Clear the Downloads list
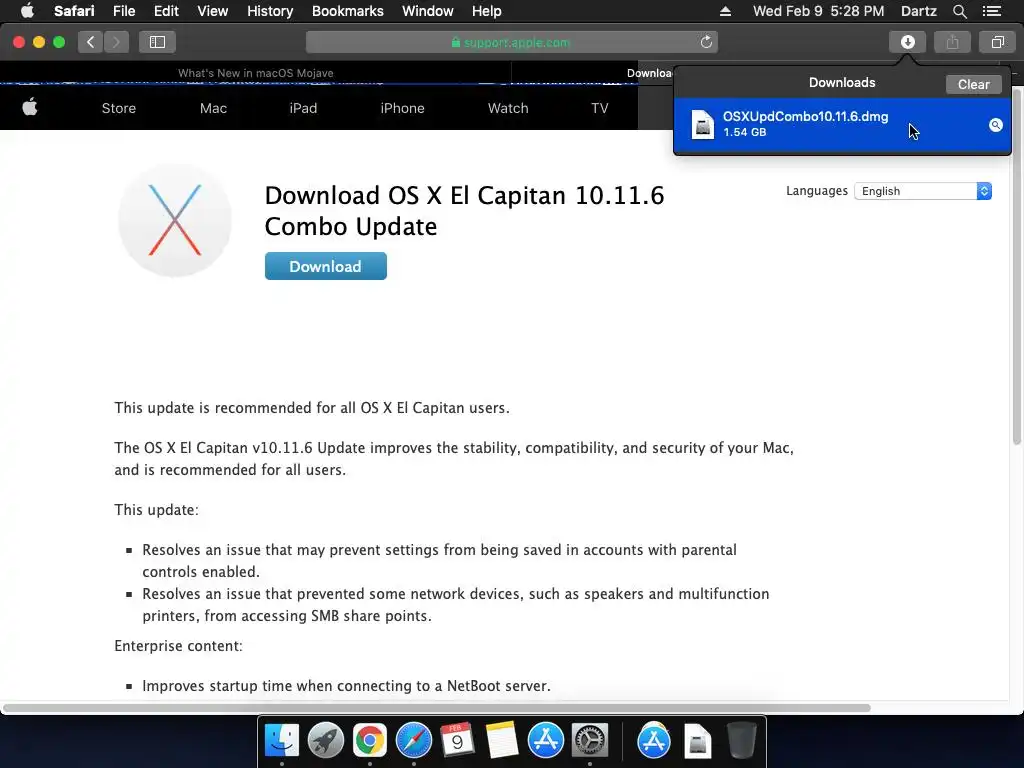Viewport: 1024px width, 768px height. pos(973,84)
